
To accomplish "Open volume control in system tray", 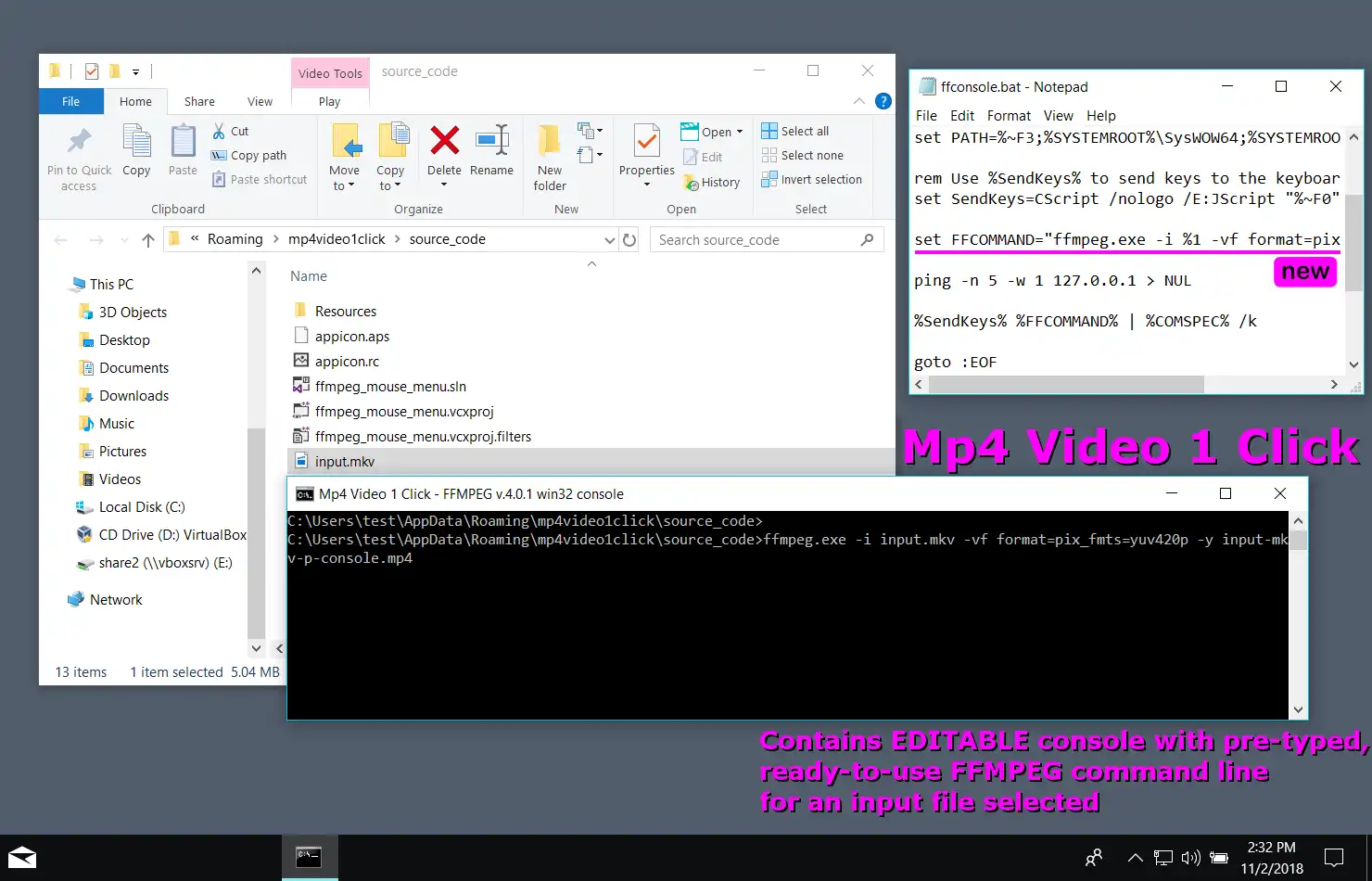I will (1191, 858).
